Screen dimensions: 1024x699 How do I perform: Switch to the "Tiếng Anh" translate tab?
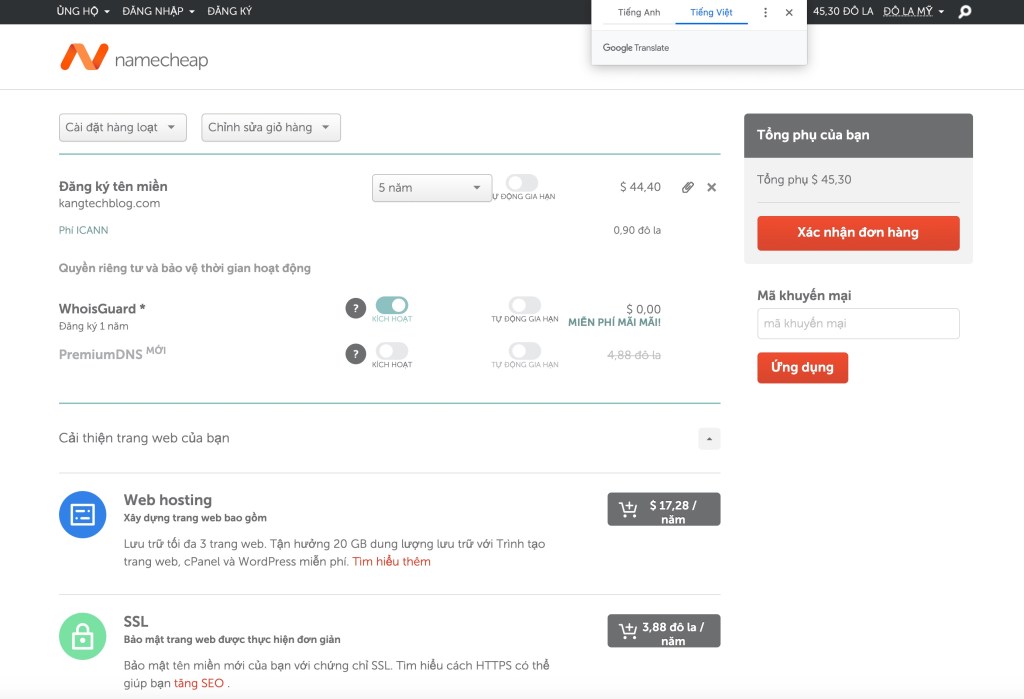[x=639, y=13]
